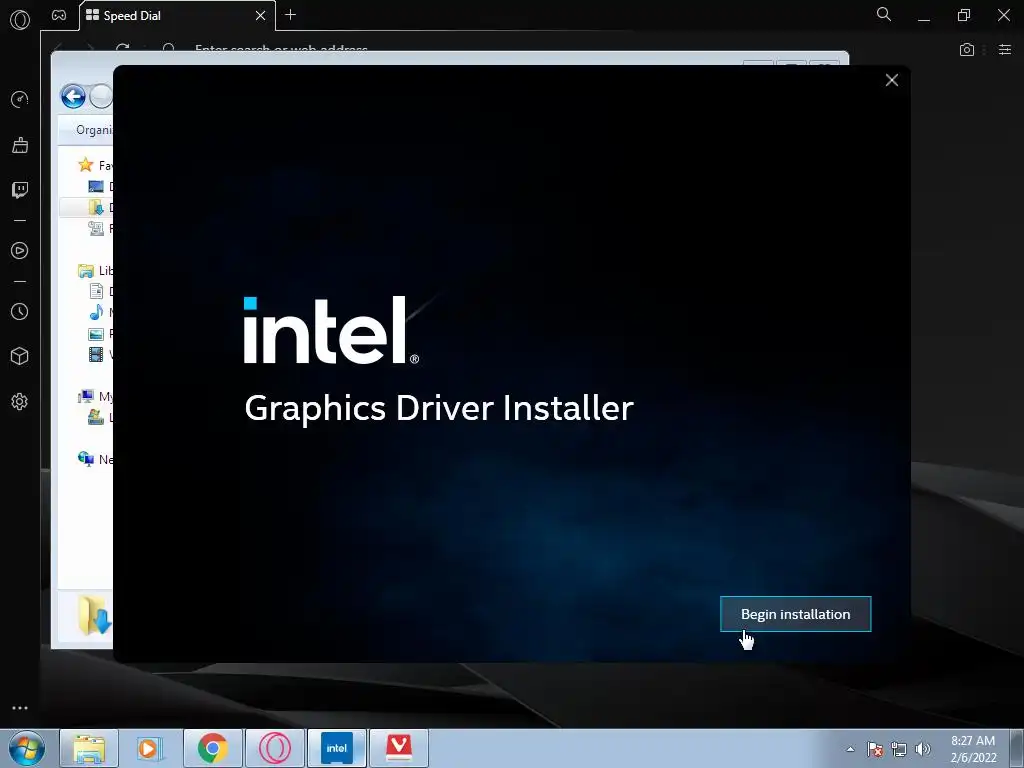
Task: Open the Organize menu in Explorer window
Action: 94,130
